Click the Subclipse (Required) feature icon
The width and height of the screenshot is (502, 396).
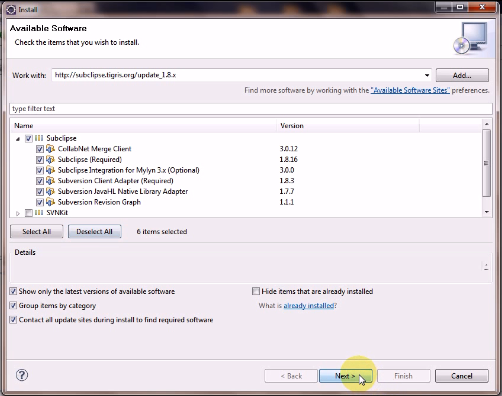[50, 159]
